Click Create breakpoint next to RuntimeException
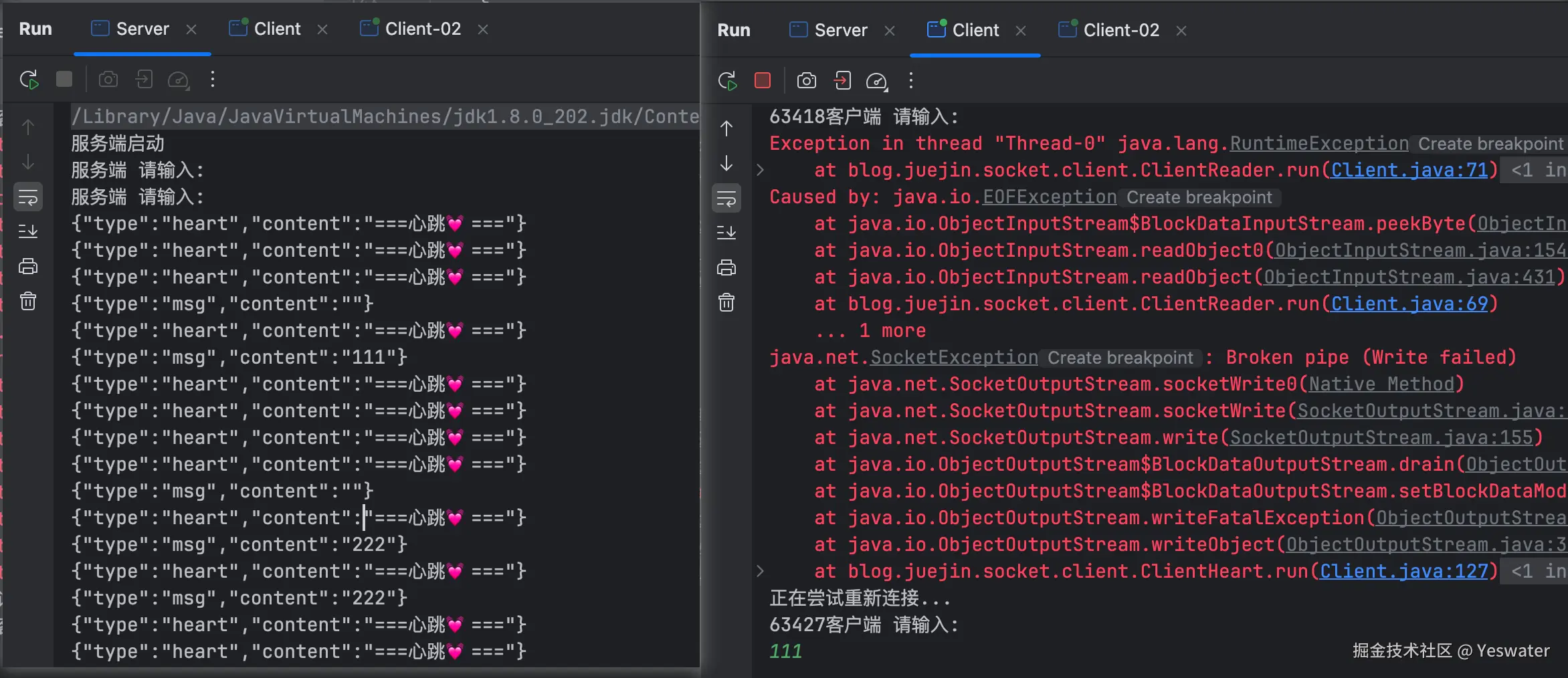Viewport: 1568px width, 678px height. (x=1490, y=144)
